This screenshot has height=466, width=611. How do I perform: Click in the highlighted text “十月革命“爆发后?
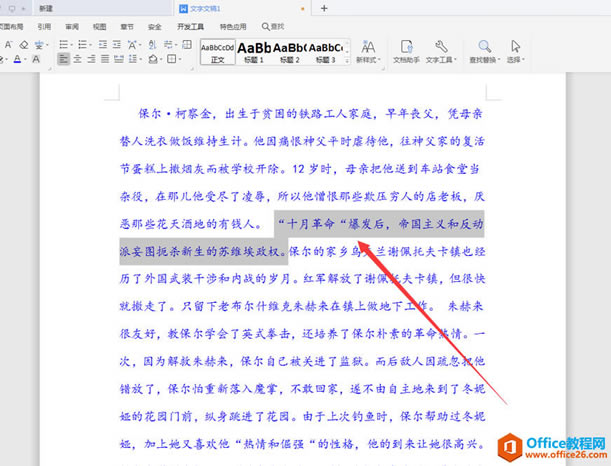pyautogui.click(x=331, y=224)
